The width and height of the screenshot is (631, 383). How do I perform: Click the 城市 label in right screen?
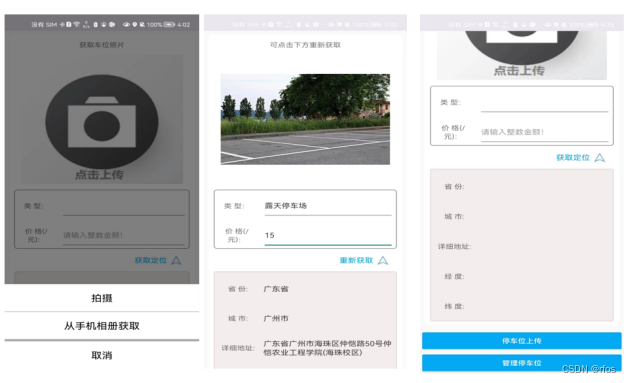coord(454,216)
